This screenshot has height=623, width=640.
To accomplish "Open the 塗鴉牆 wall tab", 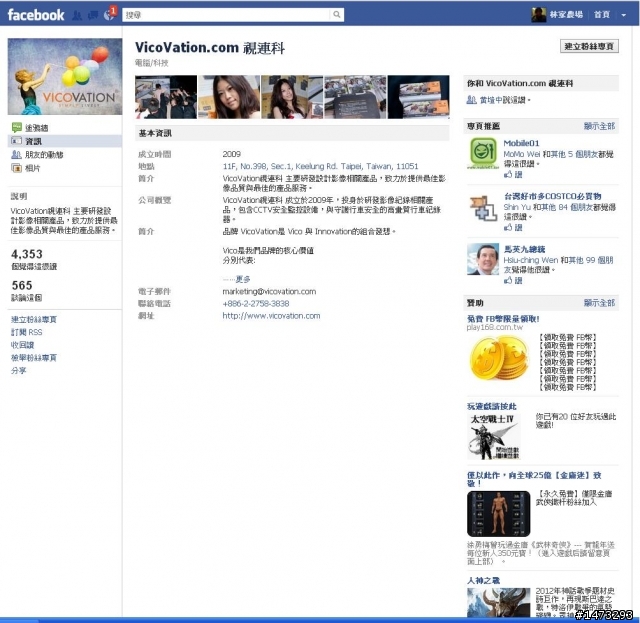I will pyautogui.click(x=37, y=128).
